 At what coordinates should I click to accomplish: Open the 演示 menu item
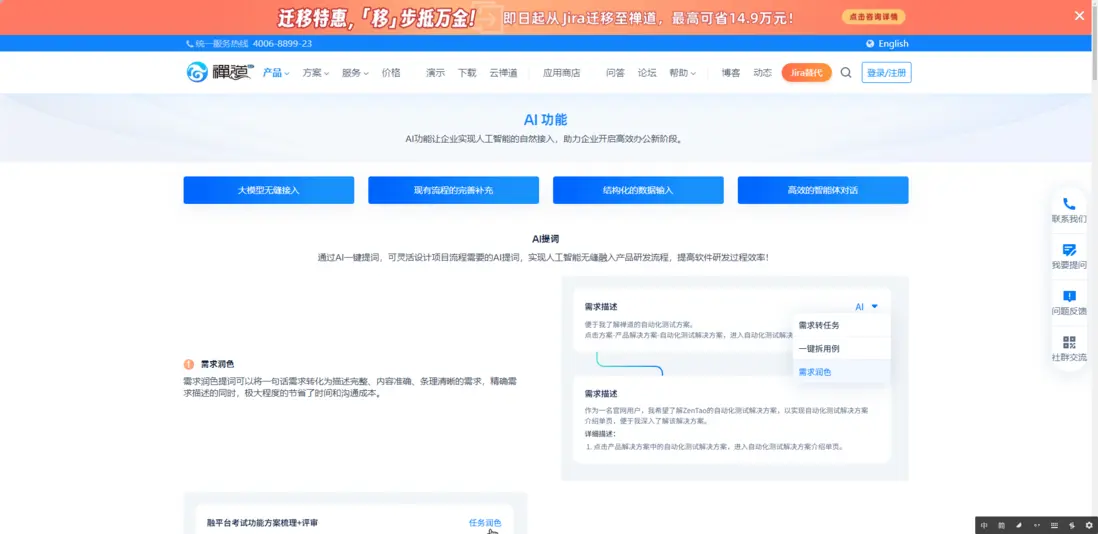435,72
